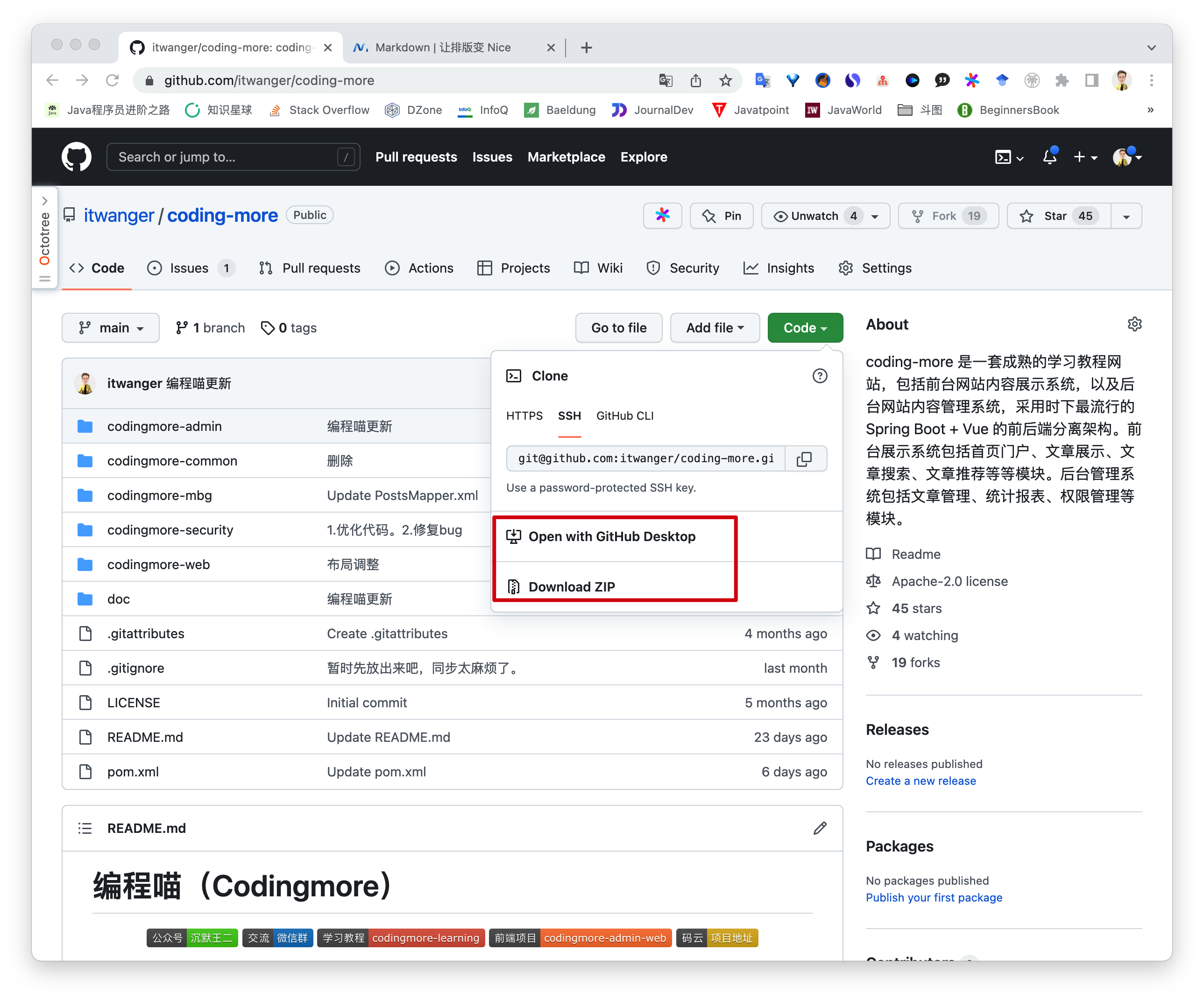Focus the Search or jump to field
Image resolution: width=1204 pixels, height=1000 pixels.
coord(227,156)
